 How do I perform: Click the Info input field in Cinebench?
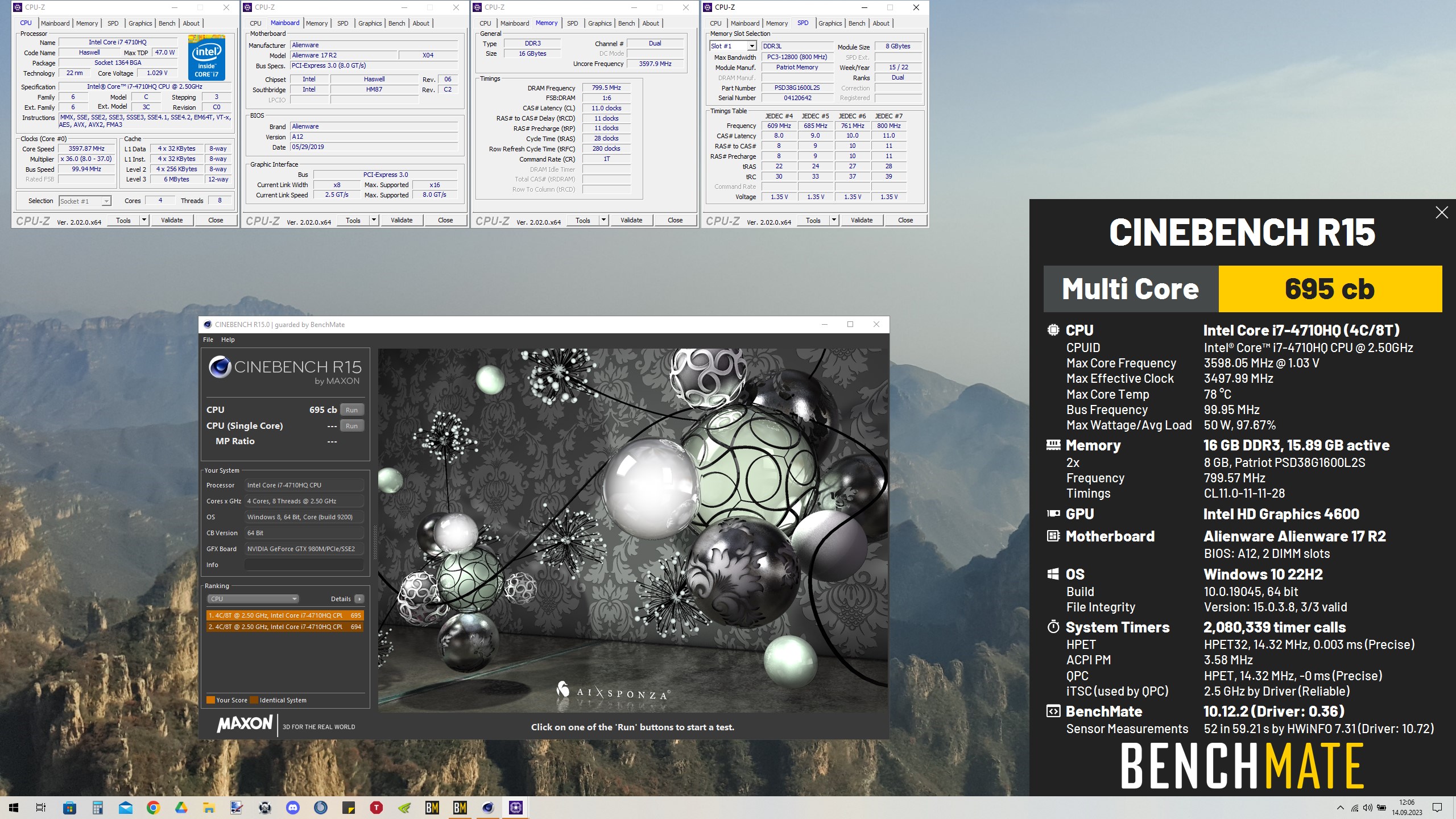click(x=304, y=565)
